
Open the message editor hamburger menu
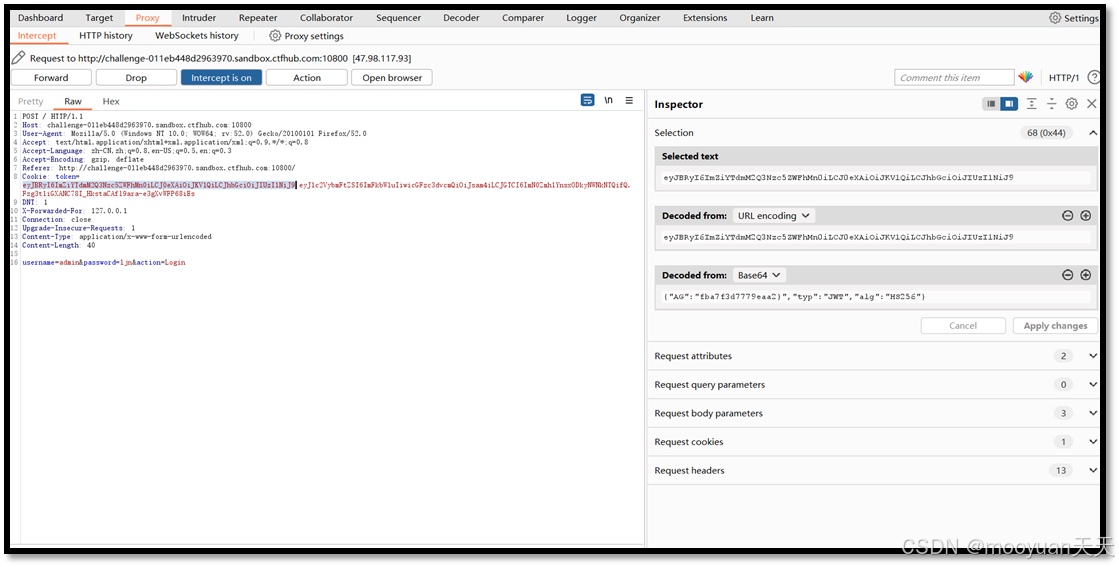coord(629,101)
